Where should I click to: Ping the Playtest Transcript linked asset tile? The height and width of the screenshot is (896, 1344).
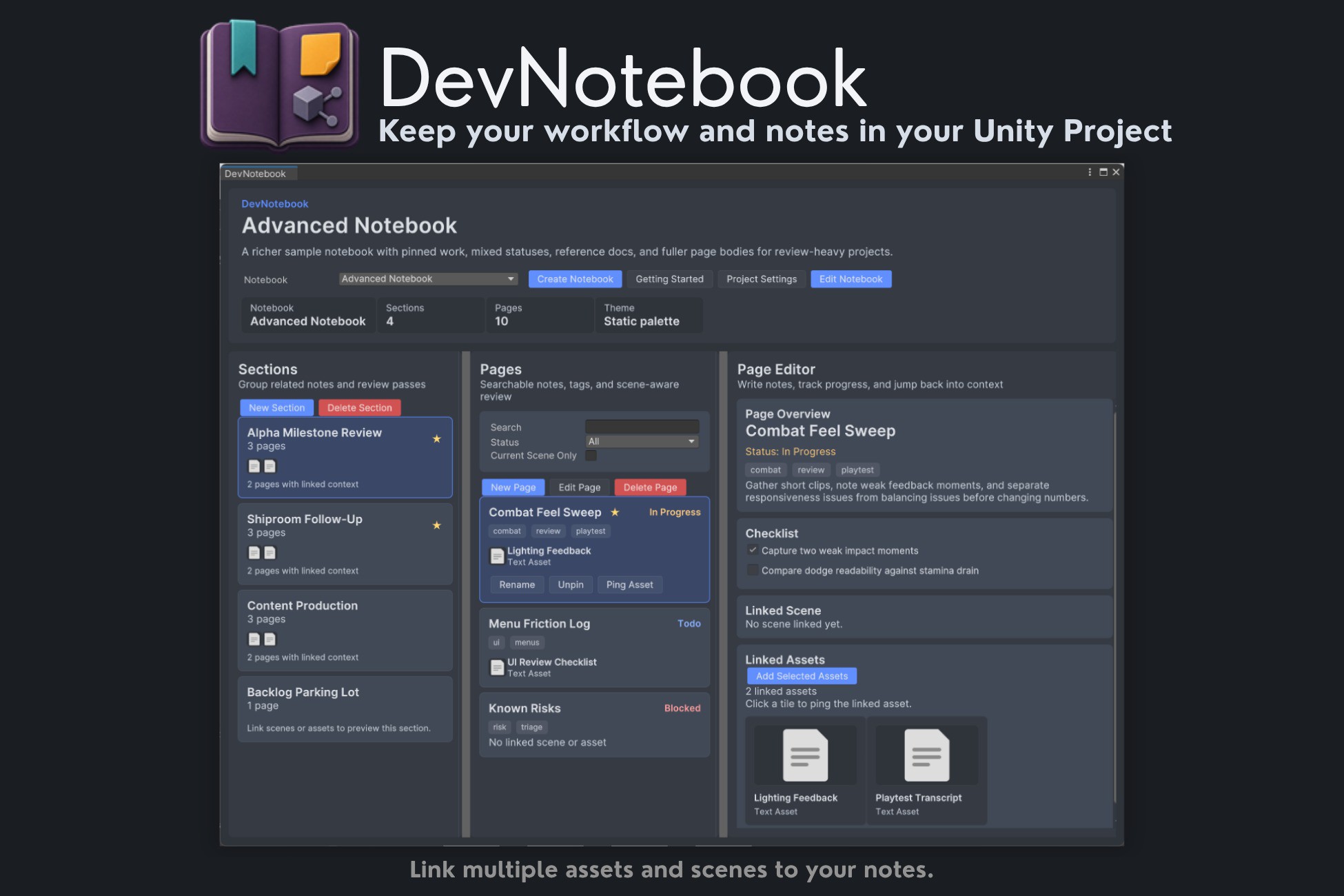[x=926, y=771]
